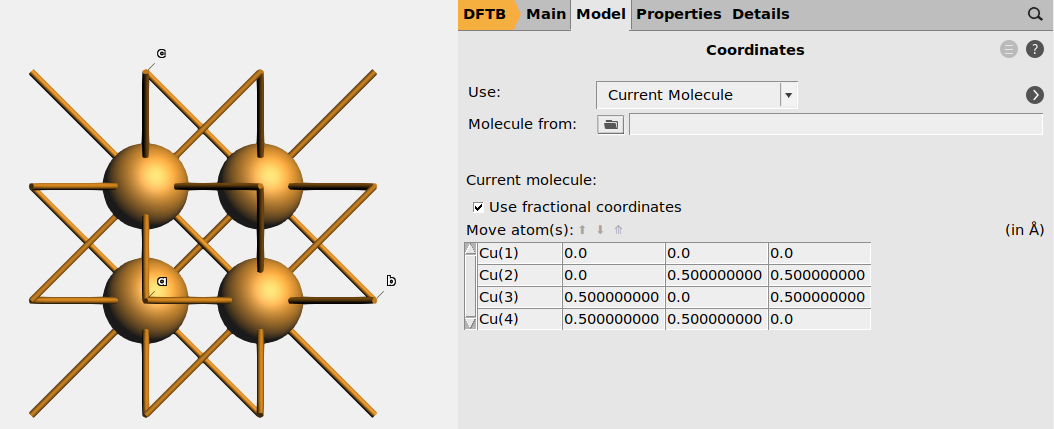Open the help question mark icon

pyautogui.click(x=1035, y=50)
